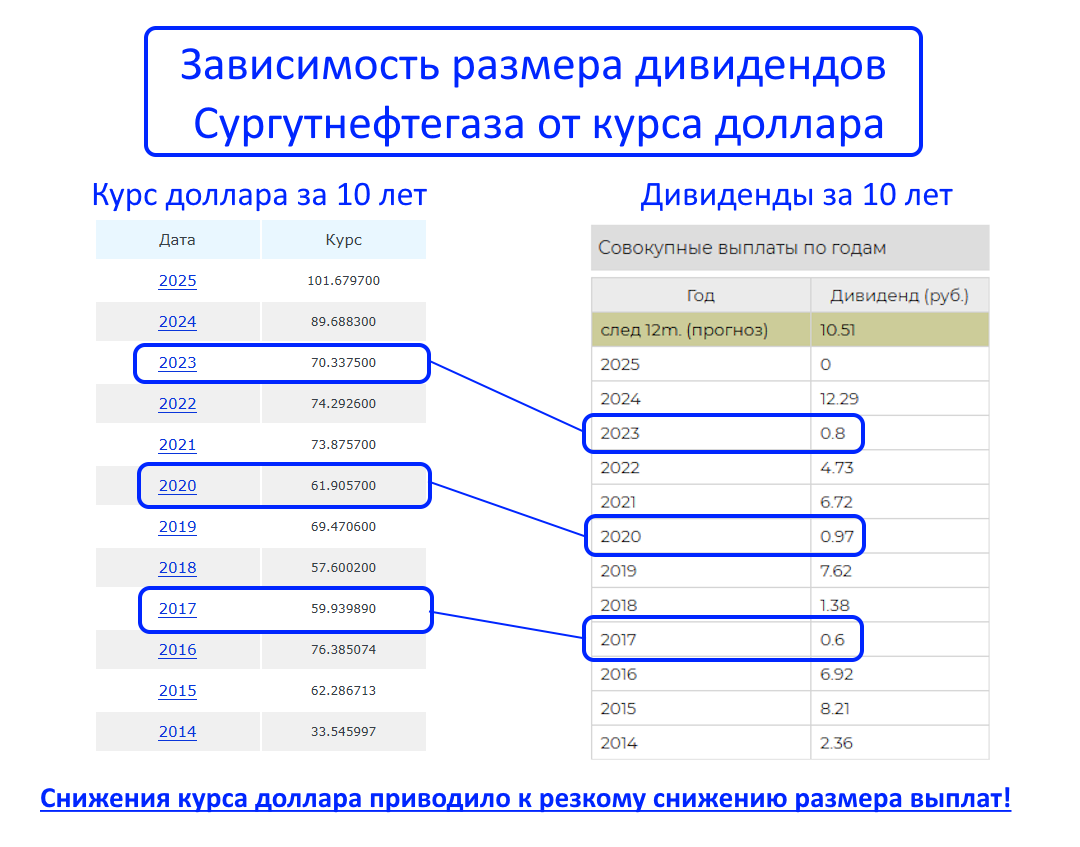Open the 2023 year link
This screenshot has height=847, width=1080.
pyautogui.click(x=177, y=363)
